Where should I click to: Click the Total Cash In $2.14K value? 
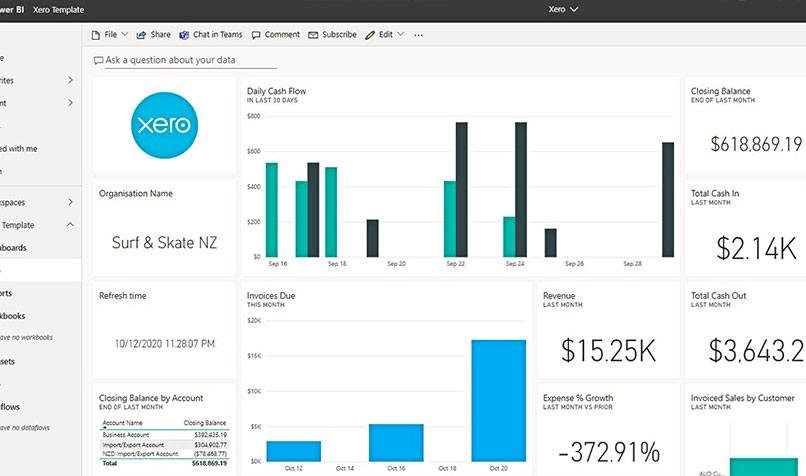[756, 248]
